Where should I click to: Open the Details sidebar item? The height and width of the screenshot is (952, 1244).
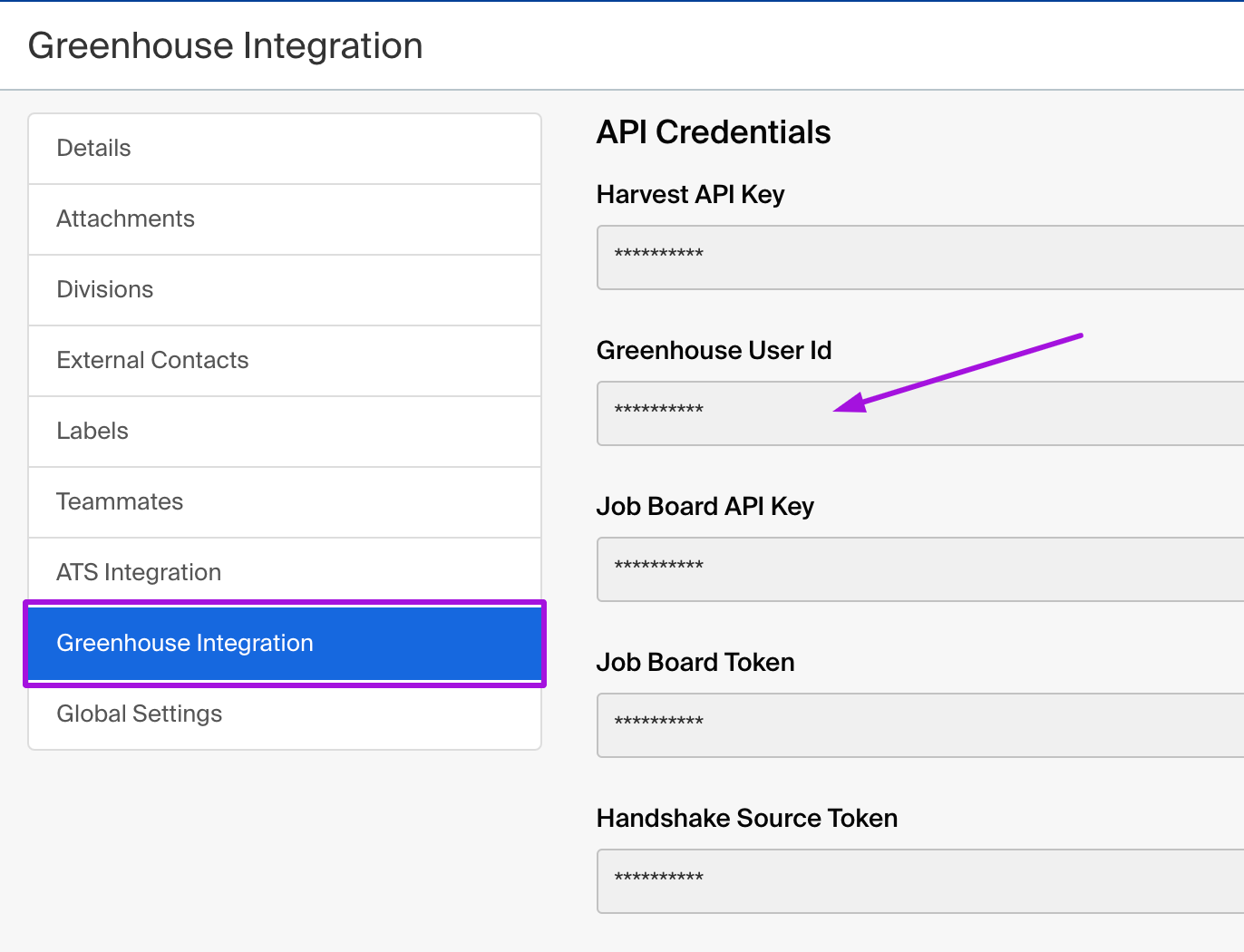(285, 149)
